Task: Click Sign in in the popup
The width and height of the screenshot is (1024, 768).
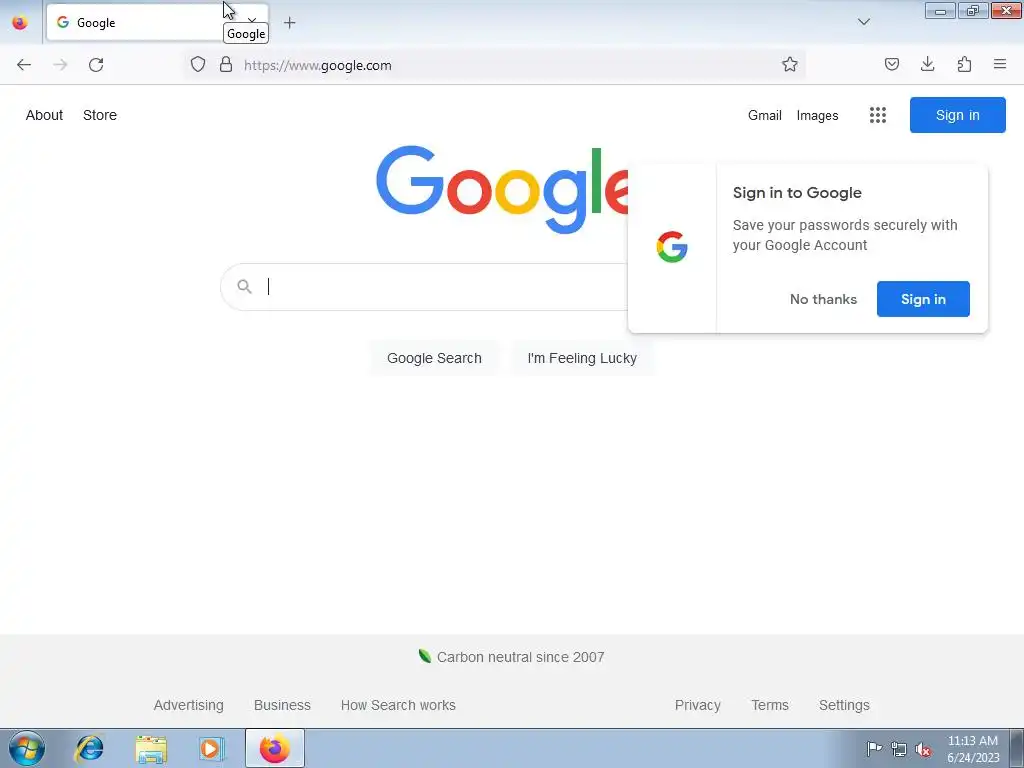Action: (923, 299)
